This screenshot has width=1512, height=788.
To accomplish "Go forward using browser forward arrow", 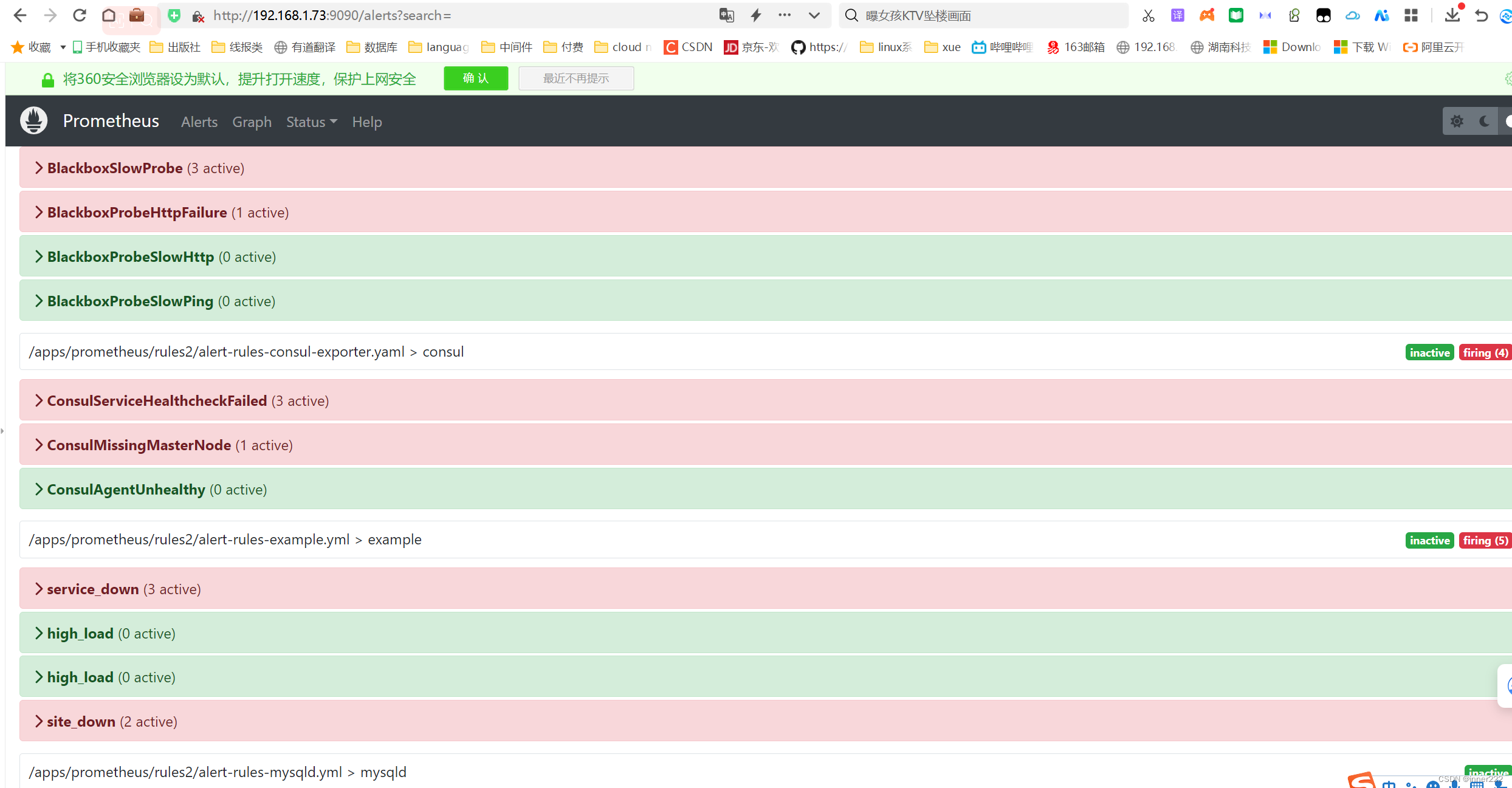I will pos(50,15).
